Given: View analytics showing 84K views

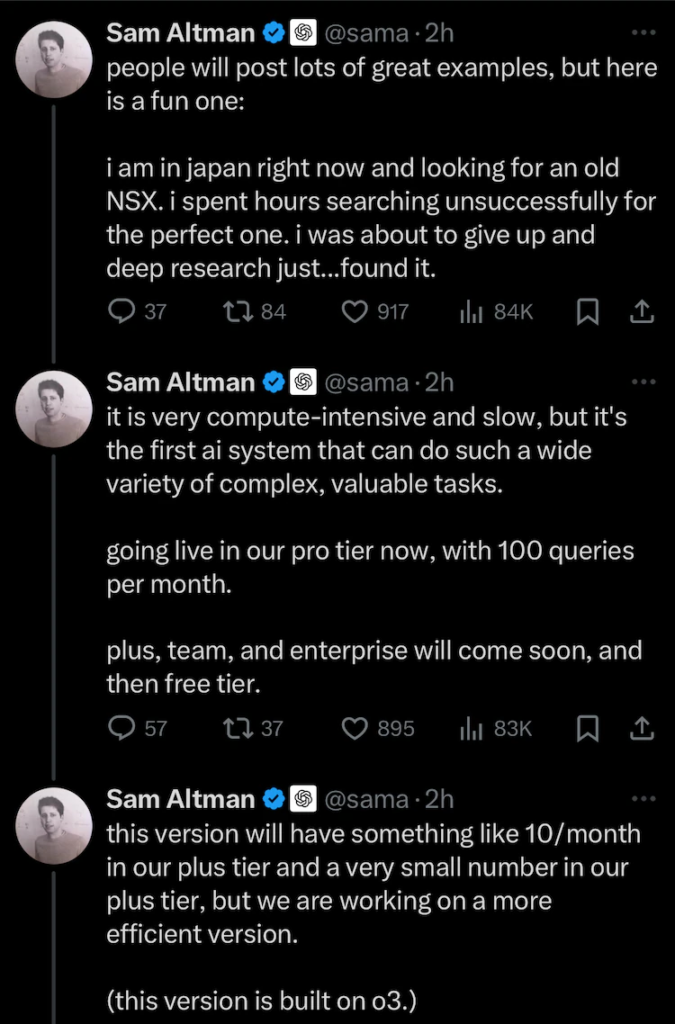Looking at the screenshot, I should point(470,312).
